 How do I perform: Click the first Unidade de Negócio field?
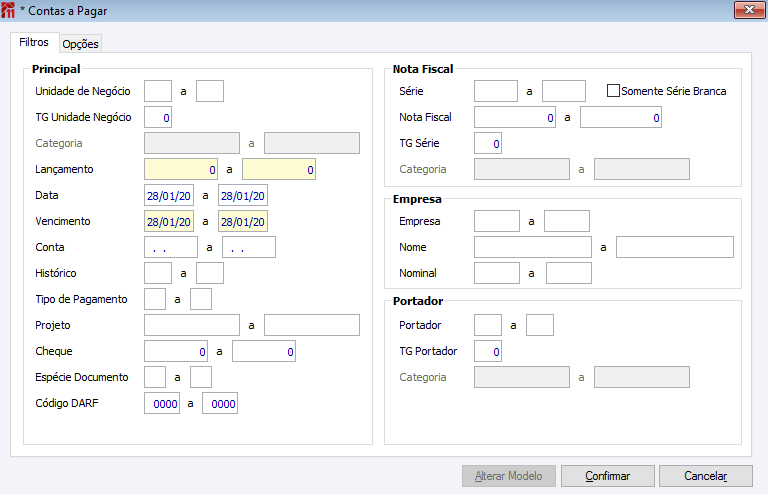(158, 91)
